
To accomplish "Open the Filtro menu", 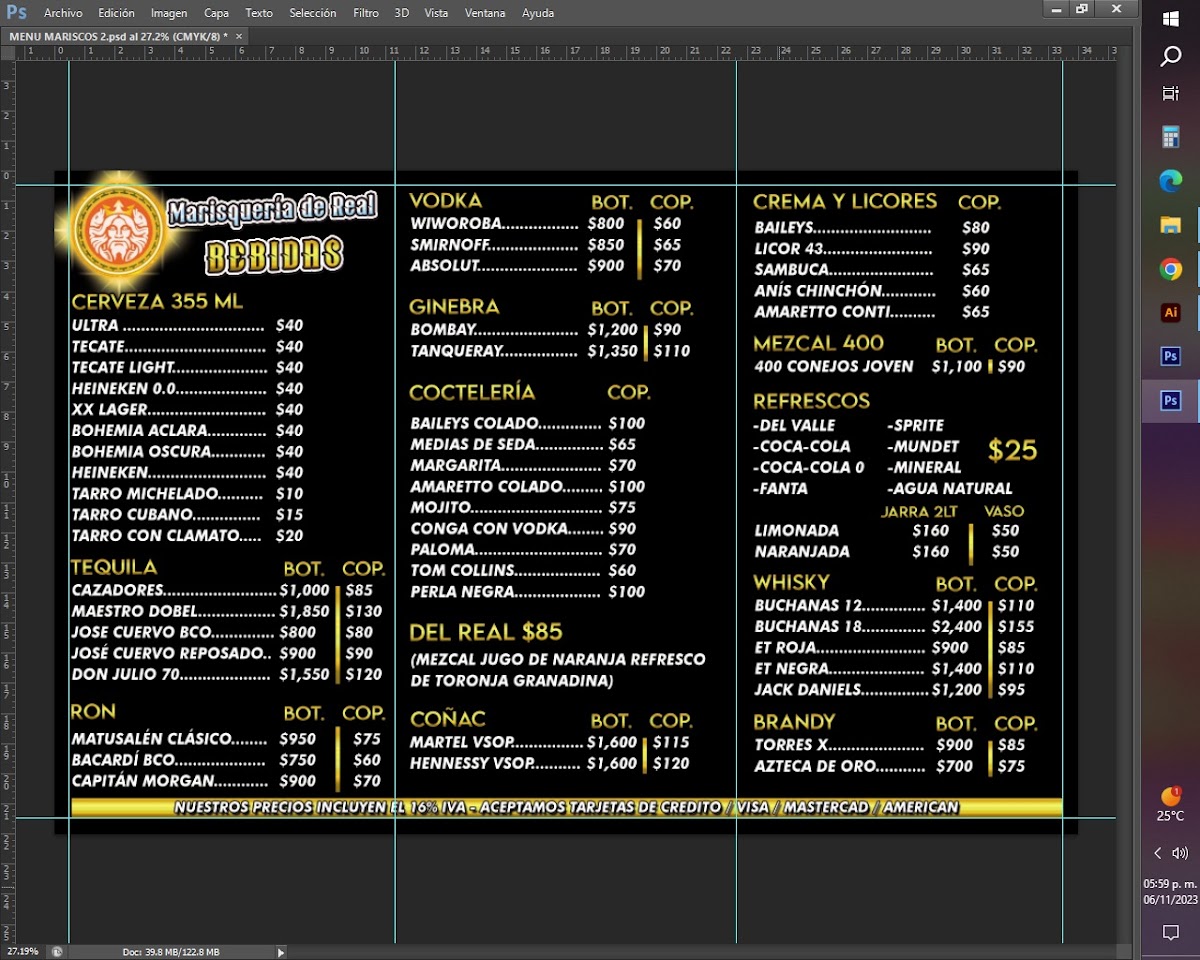I will pos(366,13).
